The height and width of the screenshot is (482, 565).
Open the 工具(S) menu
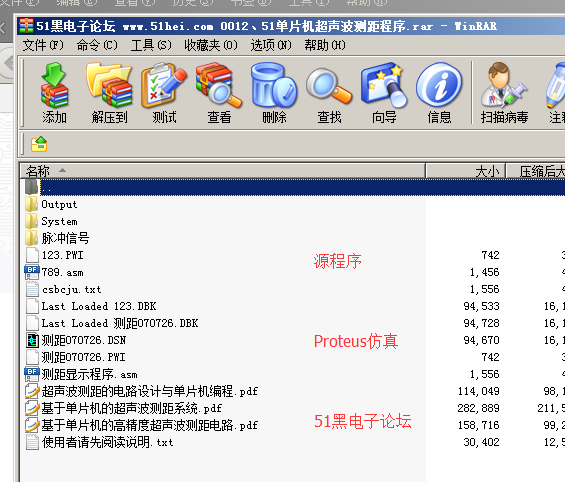[x=151, y=45]
